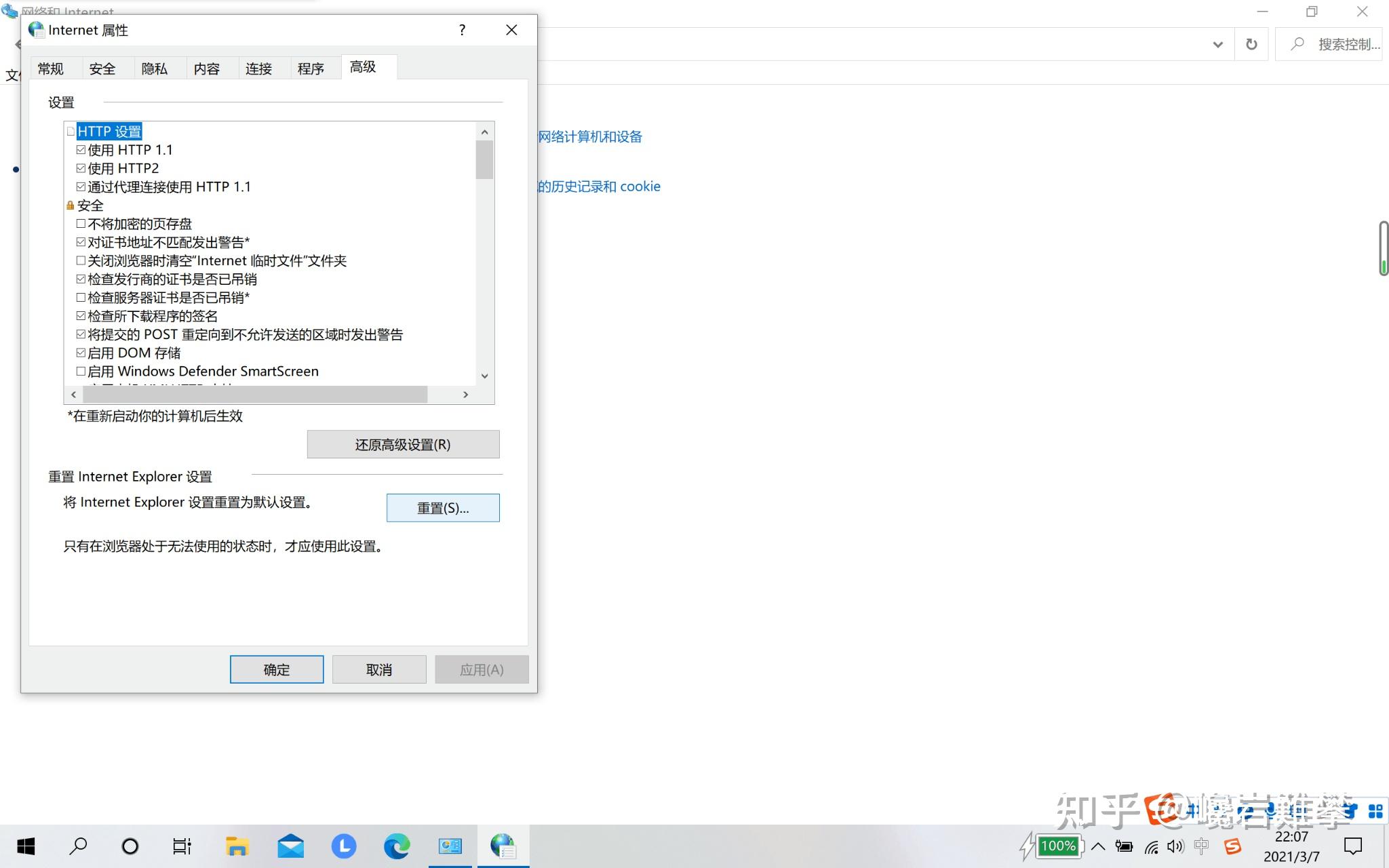The image size is (1389, 868).
Task: Open Task View on taskbar
Action: coord(182,846)
